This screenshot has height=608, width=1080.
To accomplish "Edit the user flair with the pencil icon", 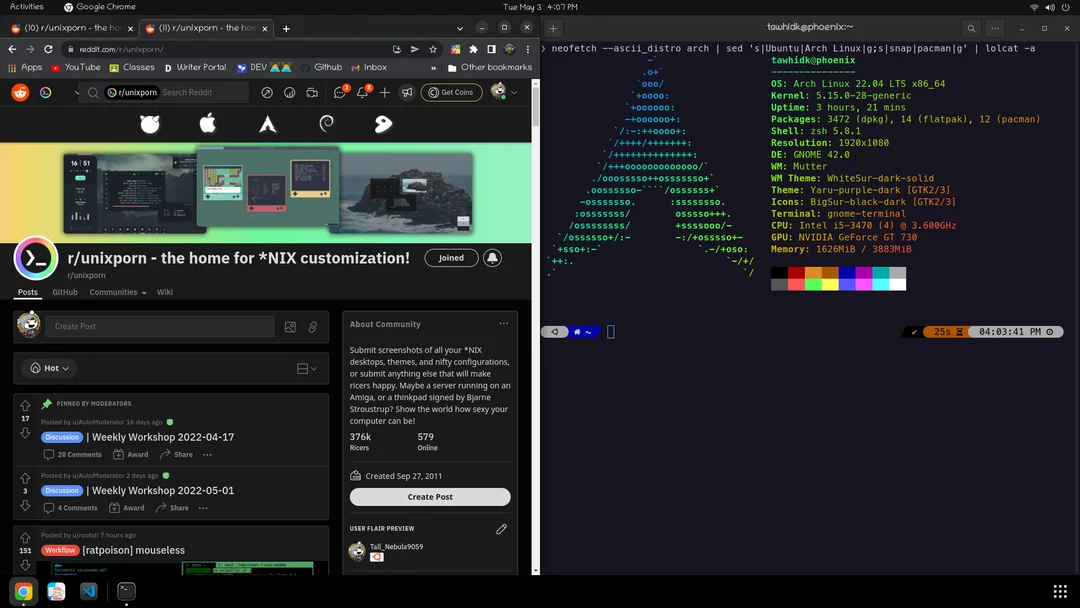I will point(501,529).
